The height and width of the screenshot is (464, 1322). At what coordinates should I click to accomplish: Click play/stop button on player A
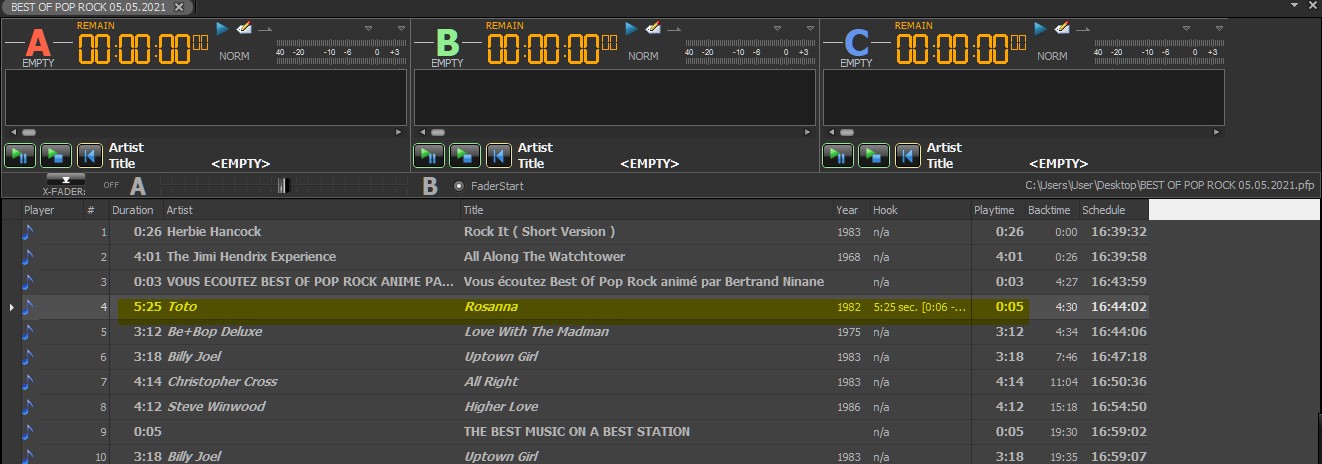tap(56, 155)
